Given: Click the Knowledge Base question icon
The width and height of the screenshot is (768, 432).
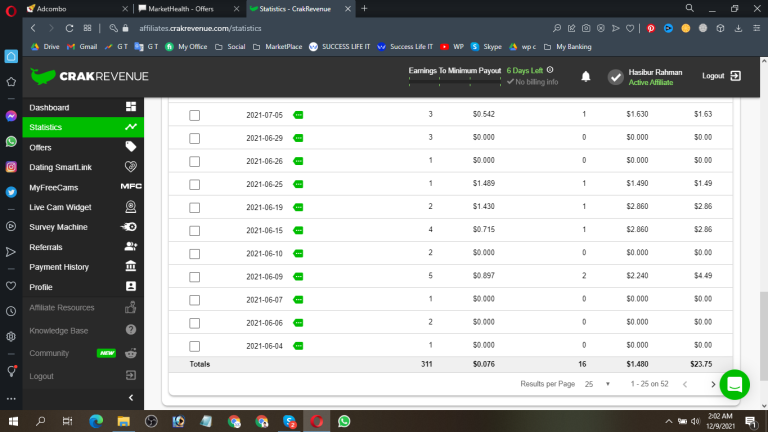Looking at the screenshot, I should coord(131,330).
